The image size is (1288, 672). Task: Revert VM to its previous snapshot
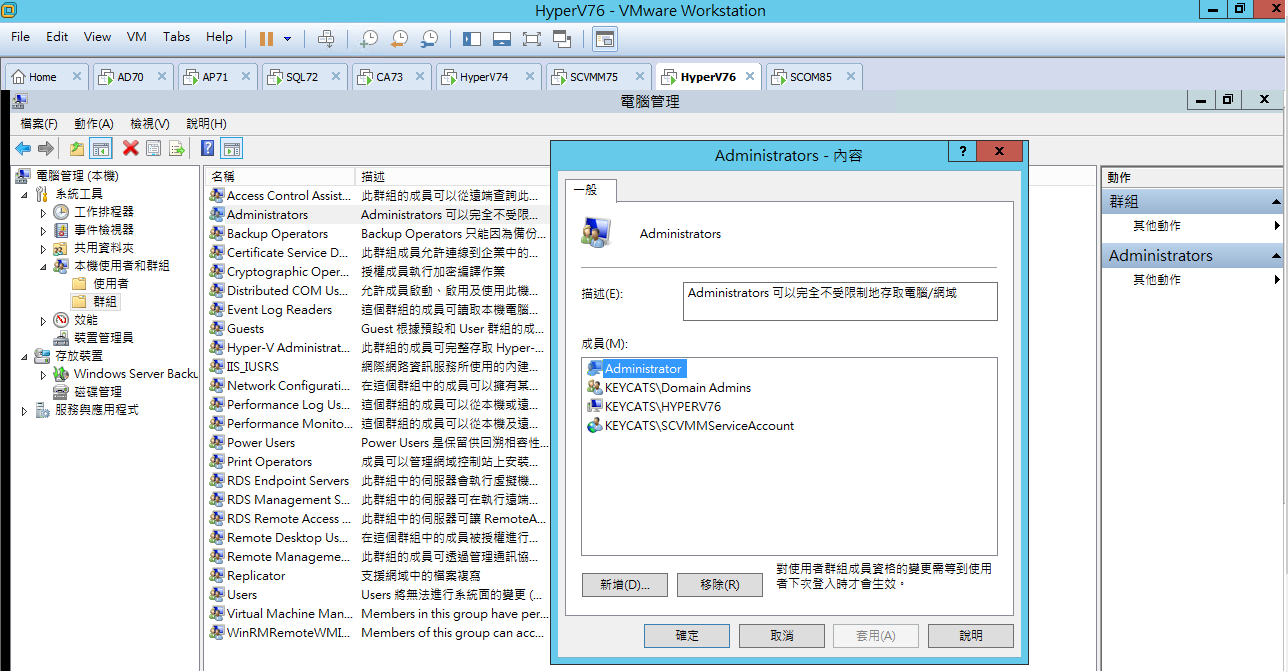tap(399, 38)
